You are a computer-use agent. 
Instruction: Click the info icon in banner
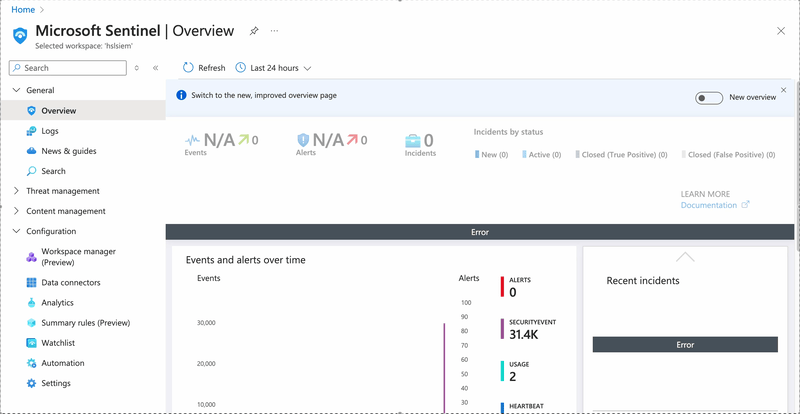click(x=181, y=95)
